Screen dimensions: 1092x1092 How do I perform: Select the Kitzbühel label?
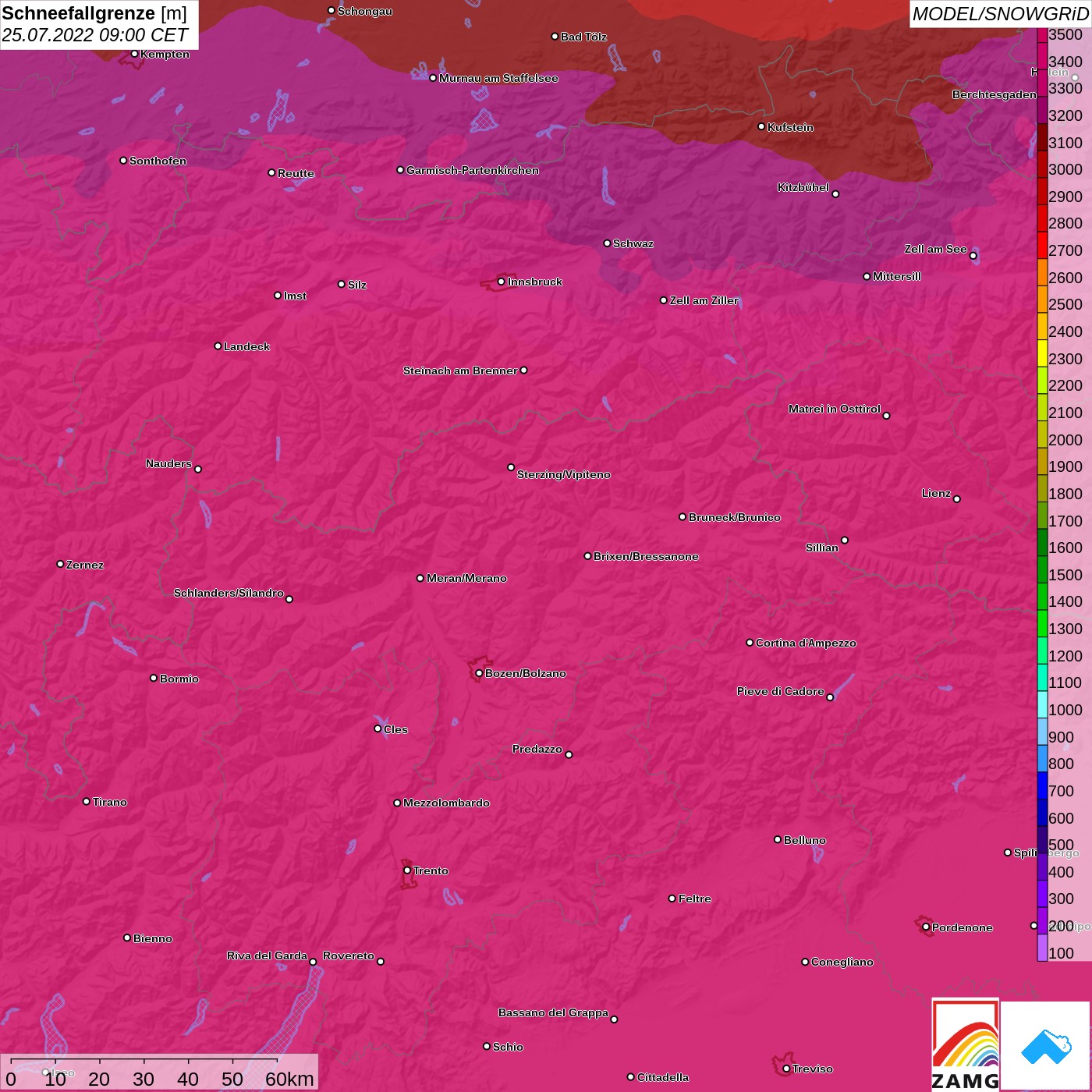point(803,187)
